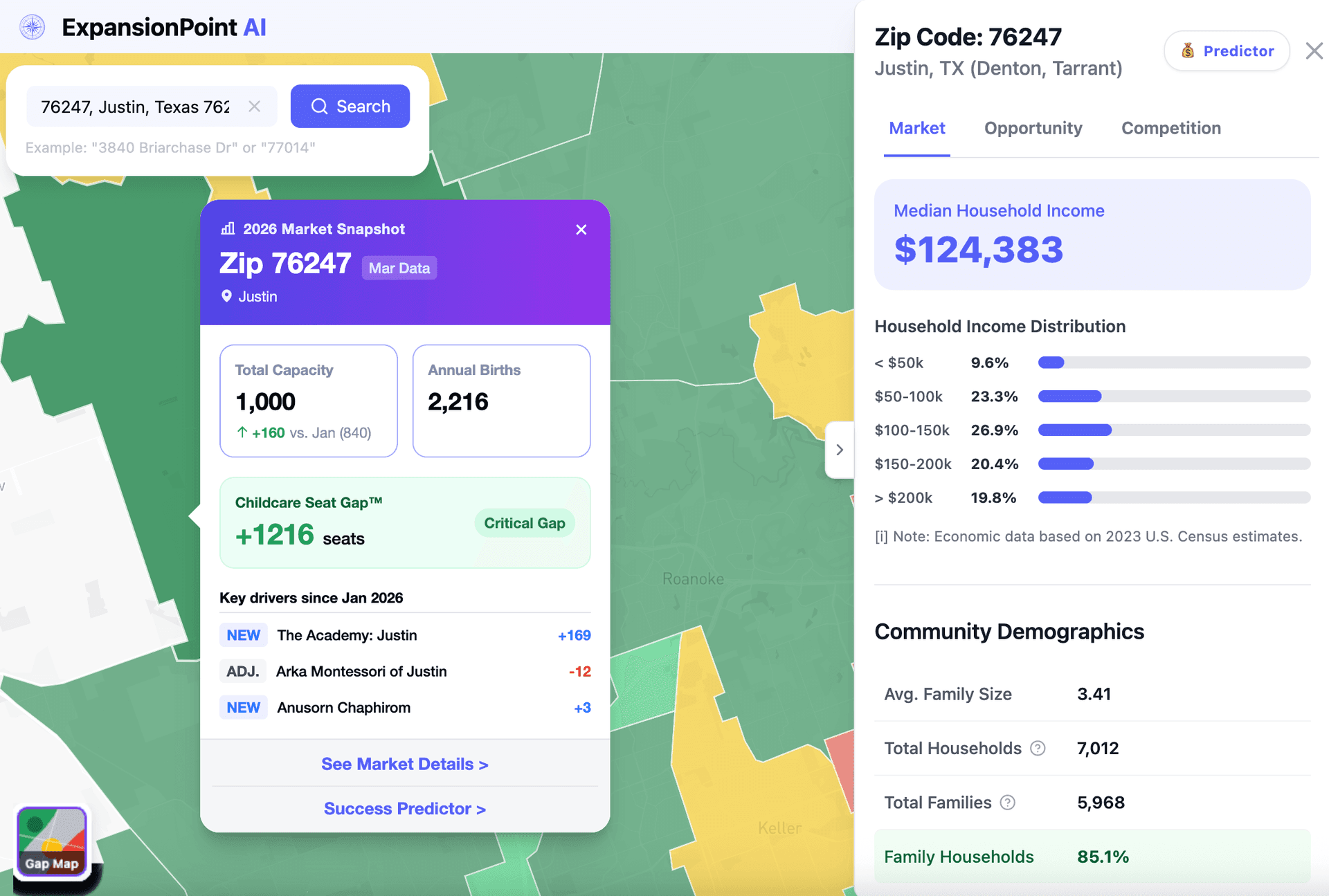1329x896 pixels.
Task: Click the Mar Data badge
Action: point(399,268)
